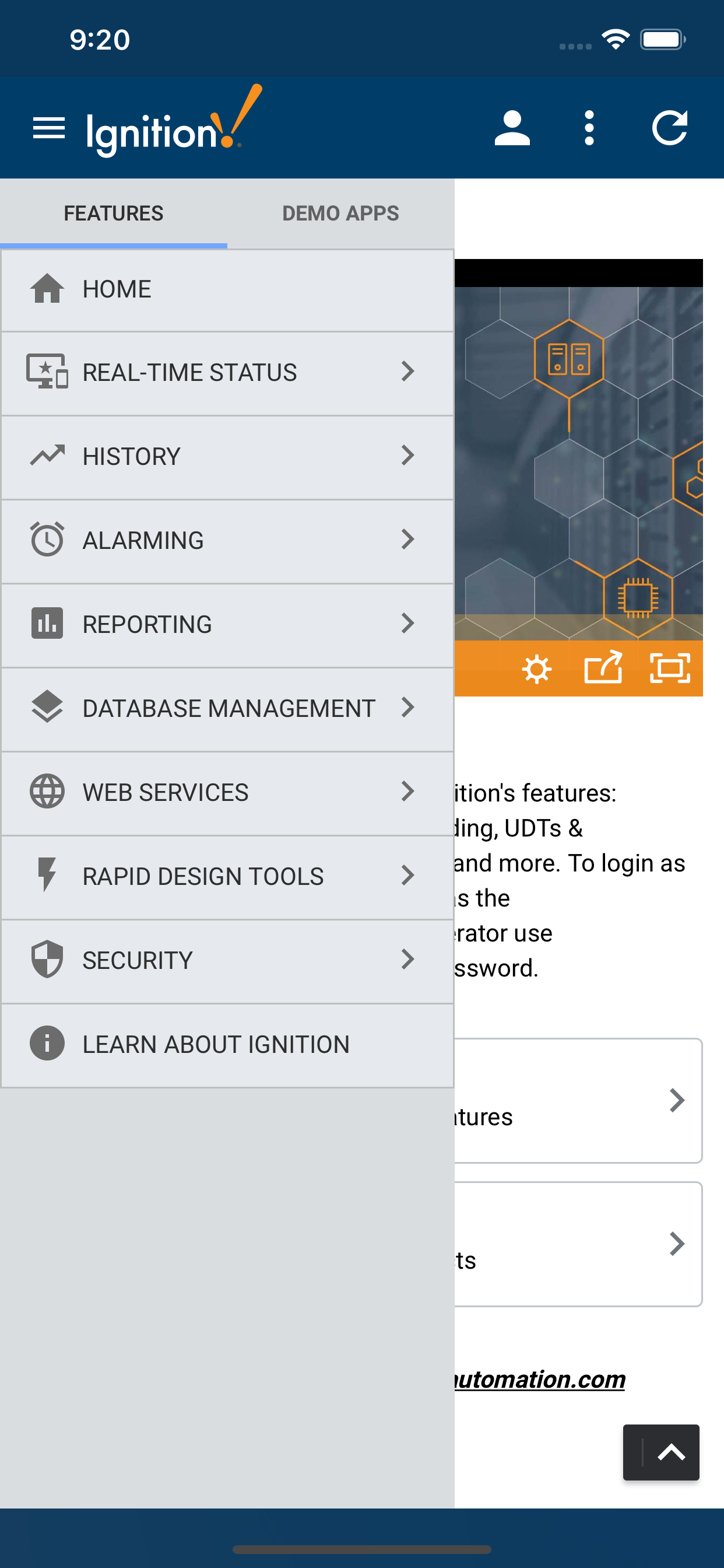Expand the Web Services chevron
Image resolution: width=724 pixels, height=1568 pixels.
point(407,792)
